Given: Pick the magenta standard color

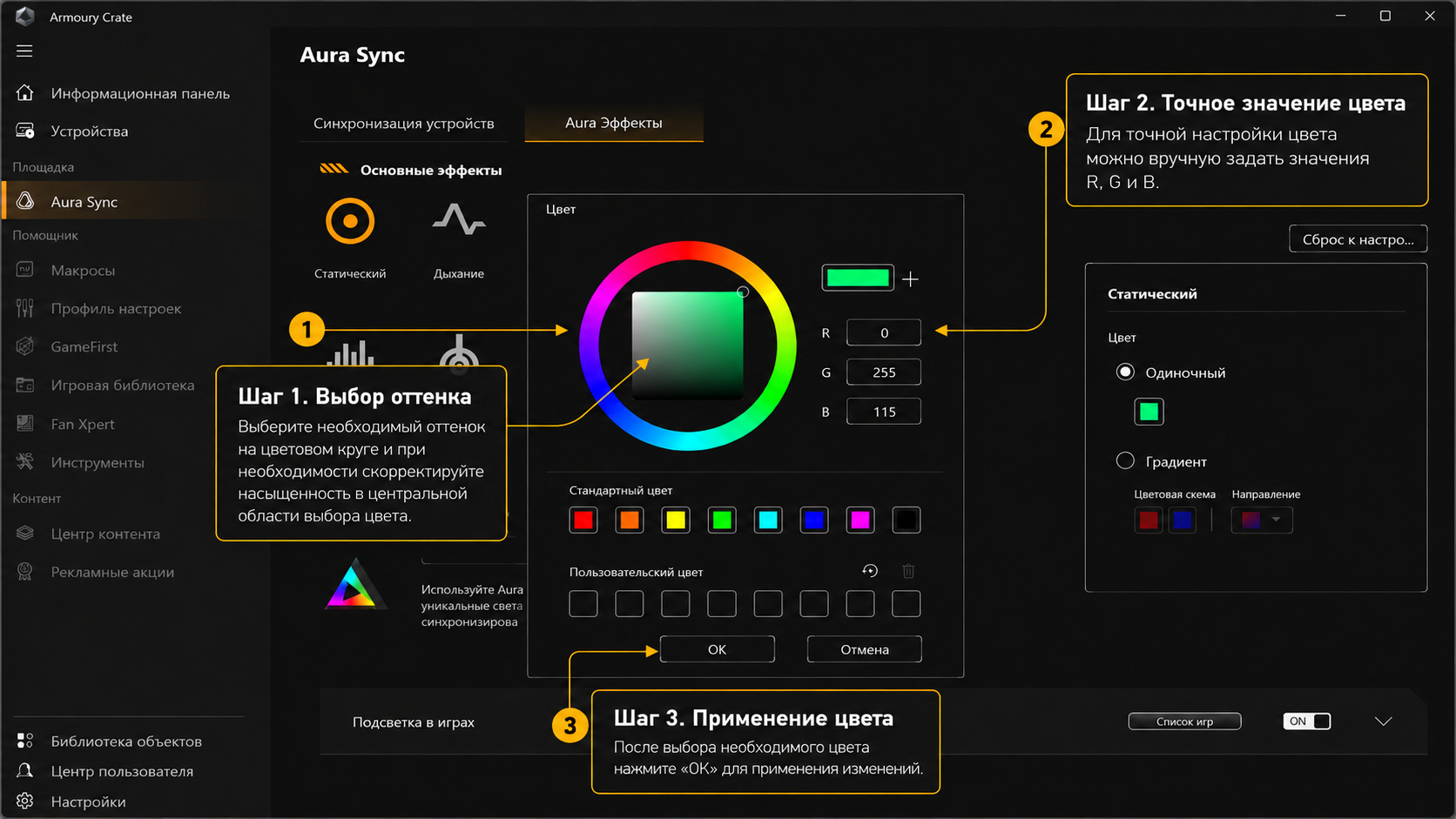Looking at the screenshot, I should [860, 520].
